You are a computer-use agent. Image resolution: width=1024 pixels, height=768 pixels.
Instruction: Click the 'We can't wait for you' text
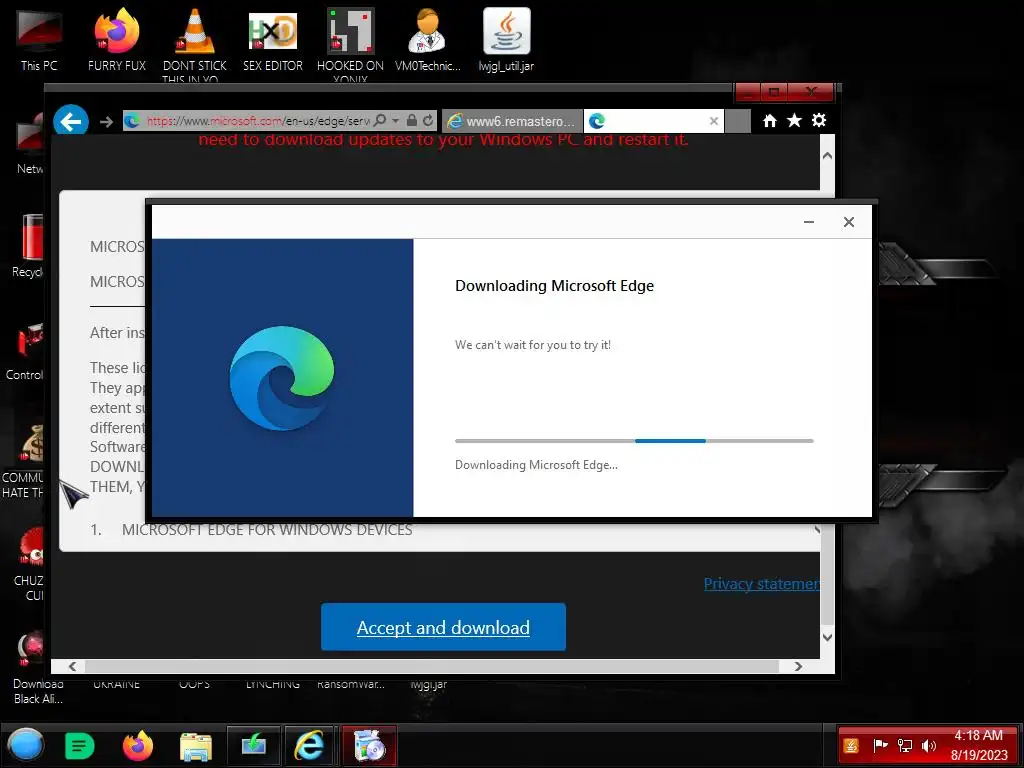[533, 345]
